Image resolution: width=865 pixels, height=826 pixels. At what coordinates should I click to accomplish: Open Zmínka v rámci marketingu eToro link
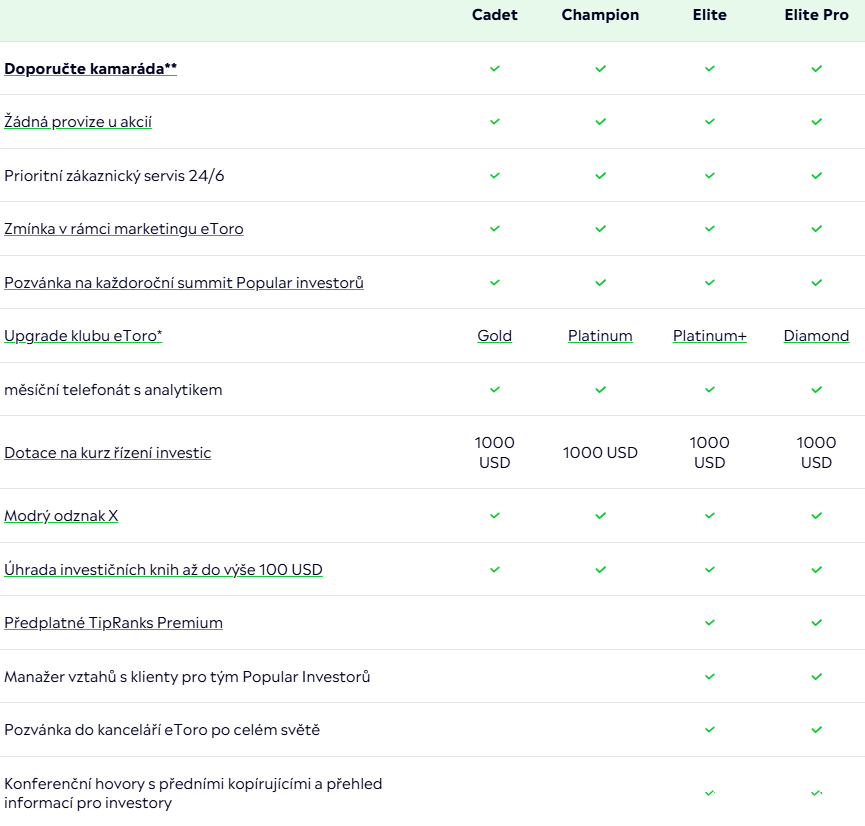coord(123,229)
